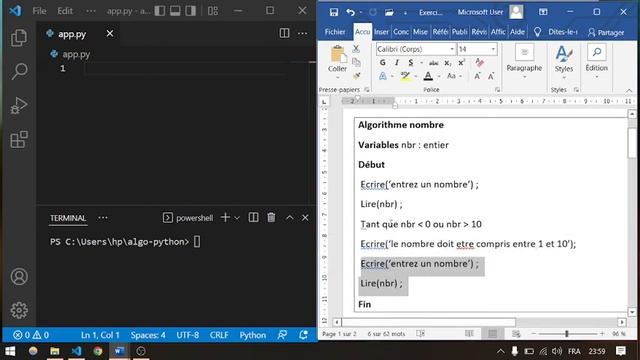This screenshot has width=640, height=360.
Task: Cut selection with scissors icon
Action: coord(356,49)
